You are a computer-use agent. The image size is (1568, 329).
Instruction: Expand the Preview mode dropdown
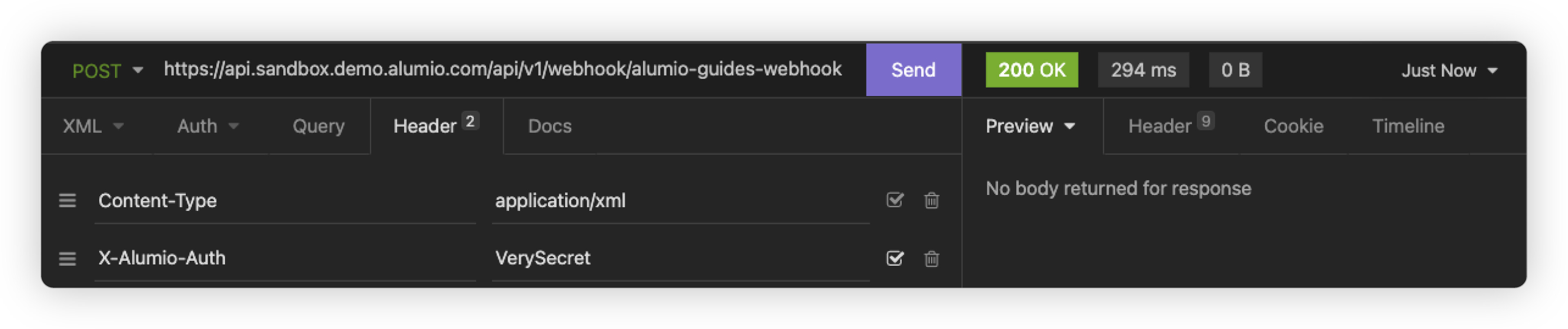[1030, 126]
